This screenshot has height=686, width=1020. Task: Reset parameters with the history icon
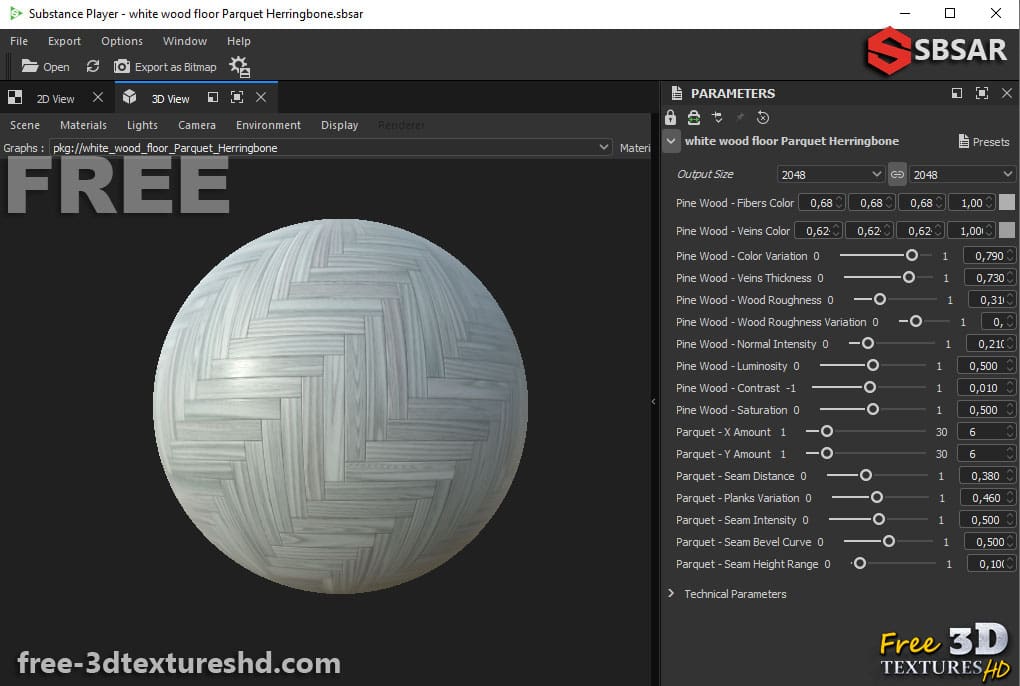pyautogui.click(x=763, y=117)
